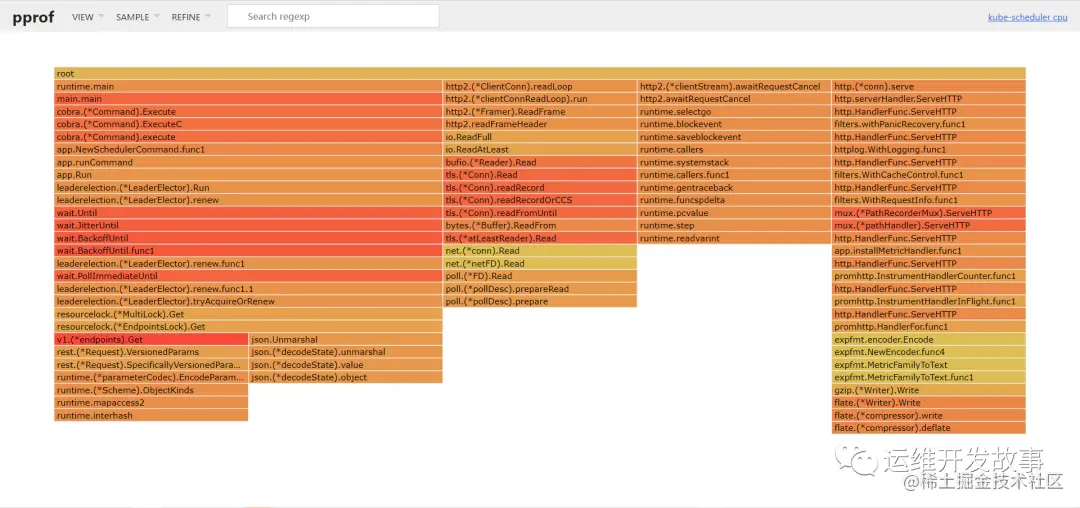Click runtime.systemstack frame

pyautogui.click(x=734, y=162)
